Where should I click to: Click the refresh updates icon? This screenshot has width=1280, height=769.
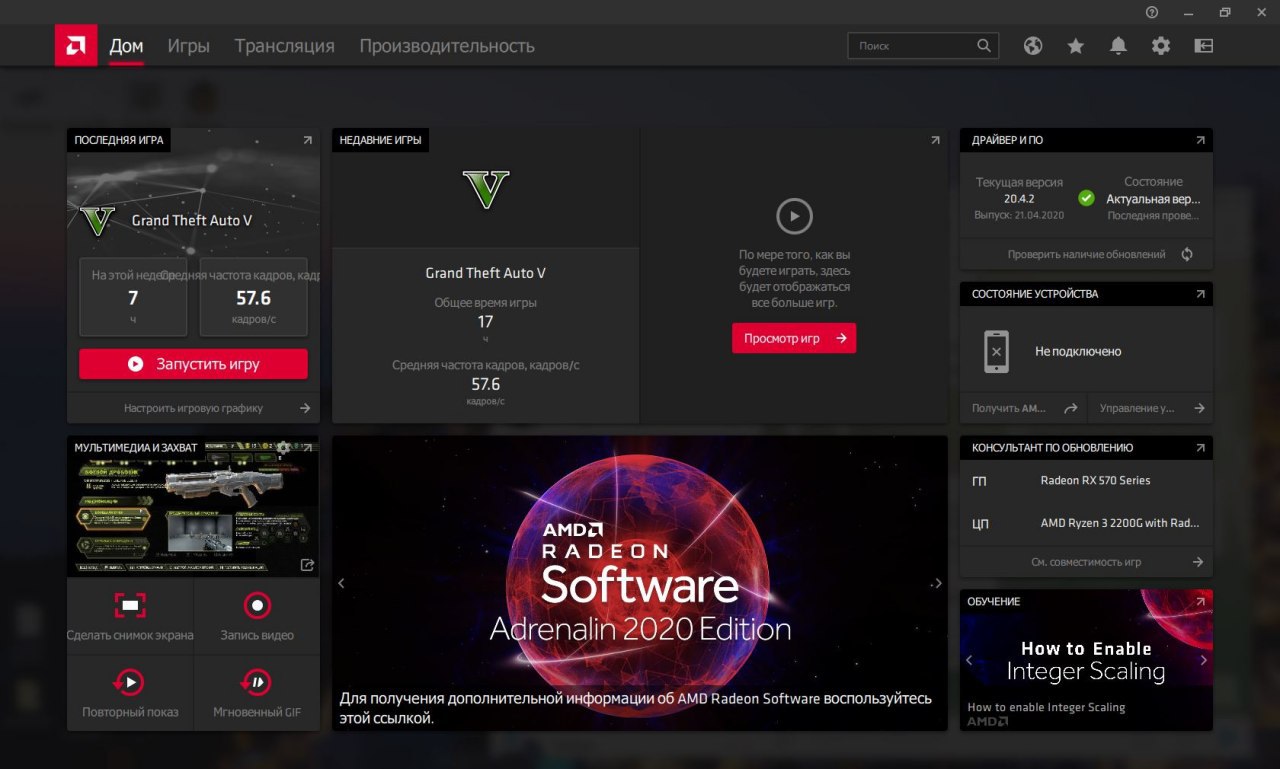coord(1187,254)
